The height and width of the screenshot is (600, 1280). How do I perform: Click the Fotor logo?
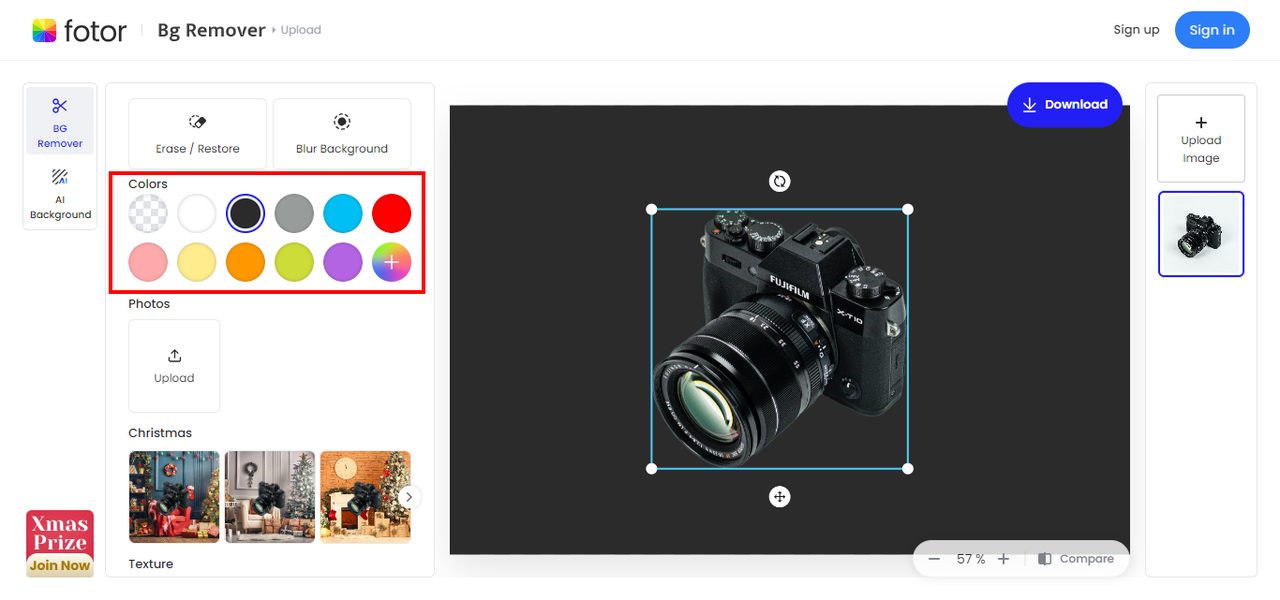click(80, 30)
